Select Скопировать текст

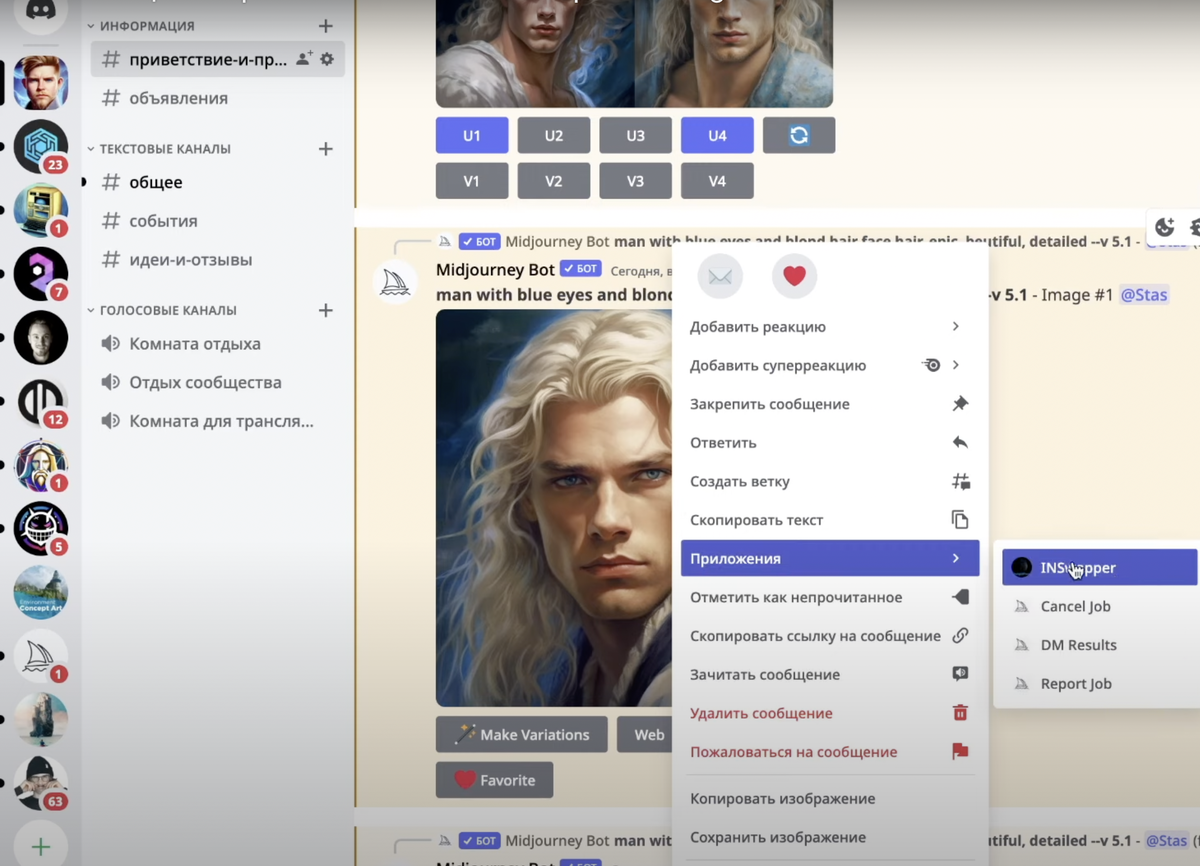click(830, 520)
